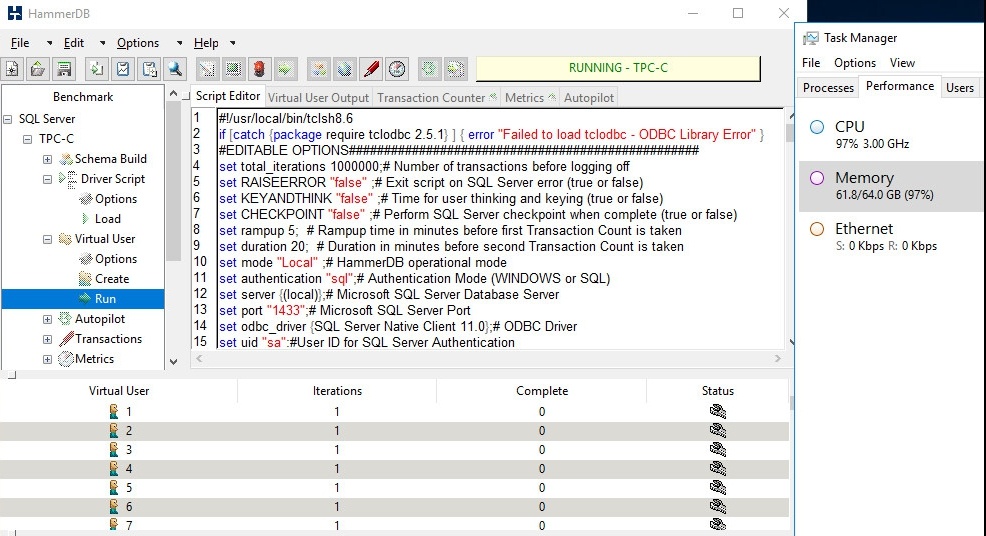Click the globe Mode toolbar icon
This screenshot has width=986, height=536.
coord(345,69)
